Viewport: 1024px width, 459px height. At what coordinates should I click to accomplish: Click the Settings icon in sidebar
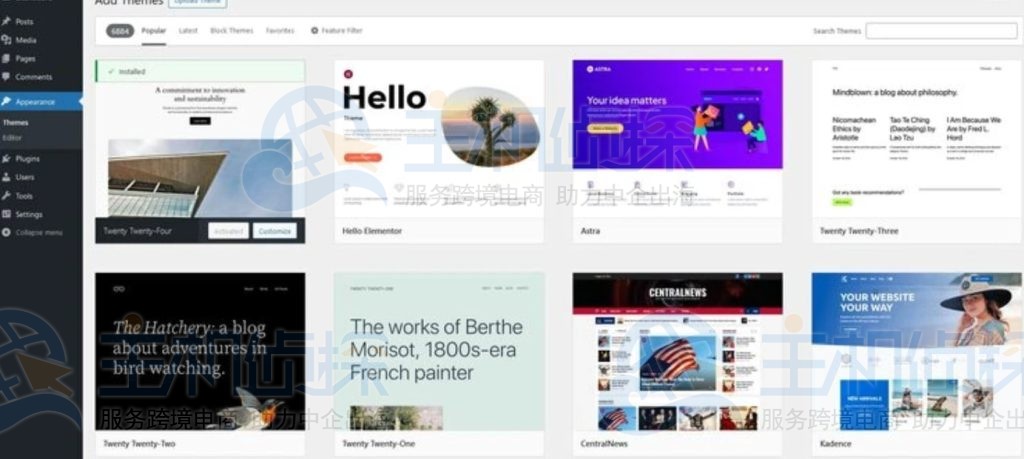[x=6, y=214]
